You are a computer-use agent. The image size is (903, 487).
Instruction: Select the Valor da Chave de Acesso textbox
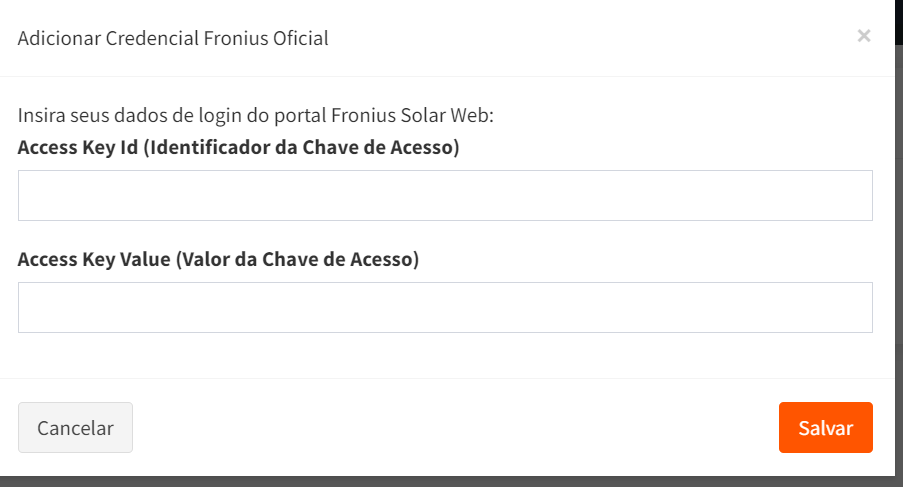tap(445, 307)
